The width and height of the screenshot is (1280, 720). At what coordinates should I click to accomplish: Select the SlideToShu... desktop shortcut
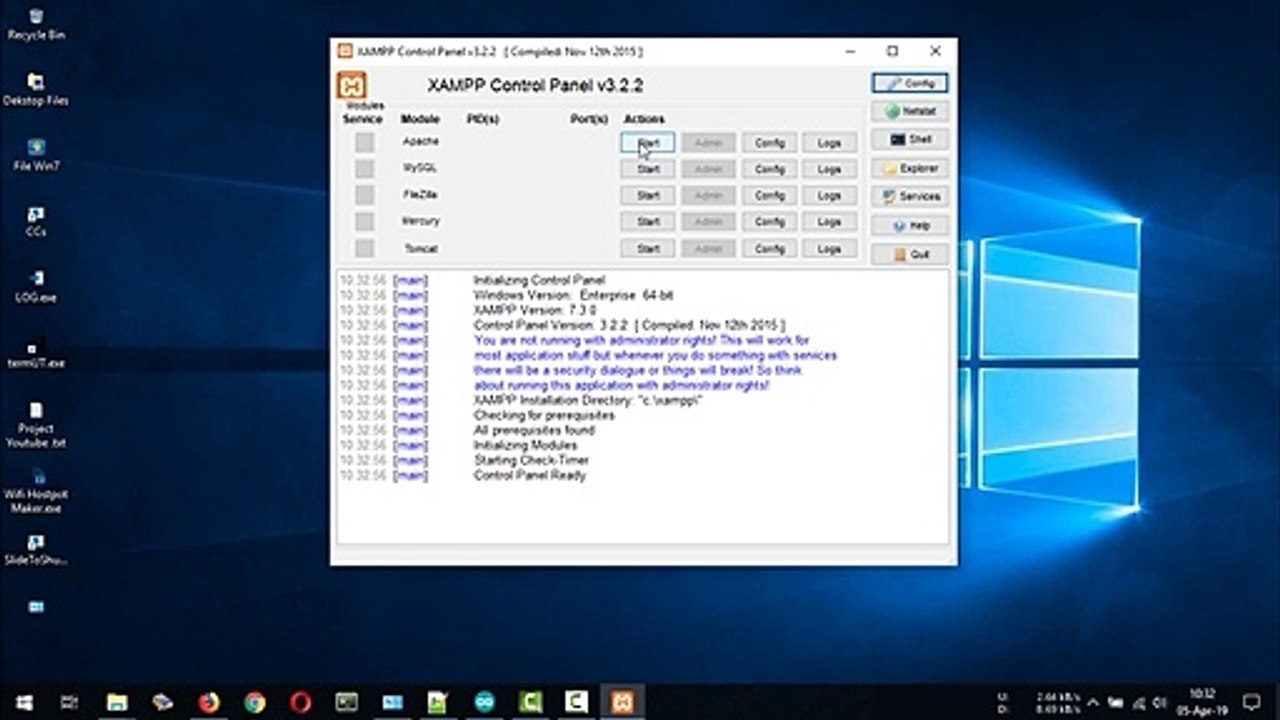(x=36, y=550)
